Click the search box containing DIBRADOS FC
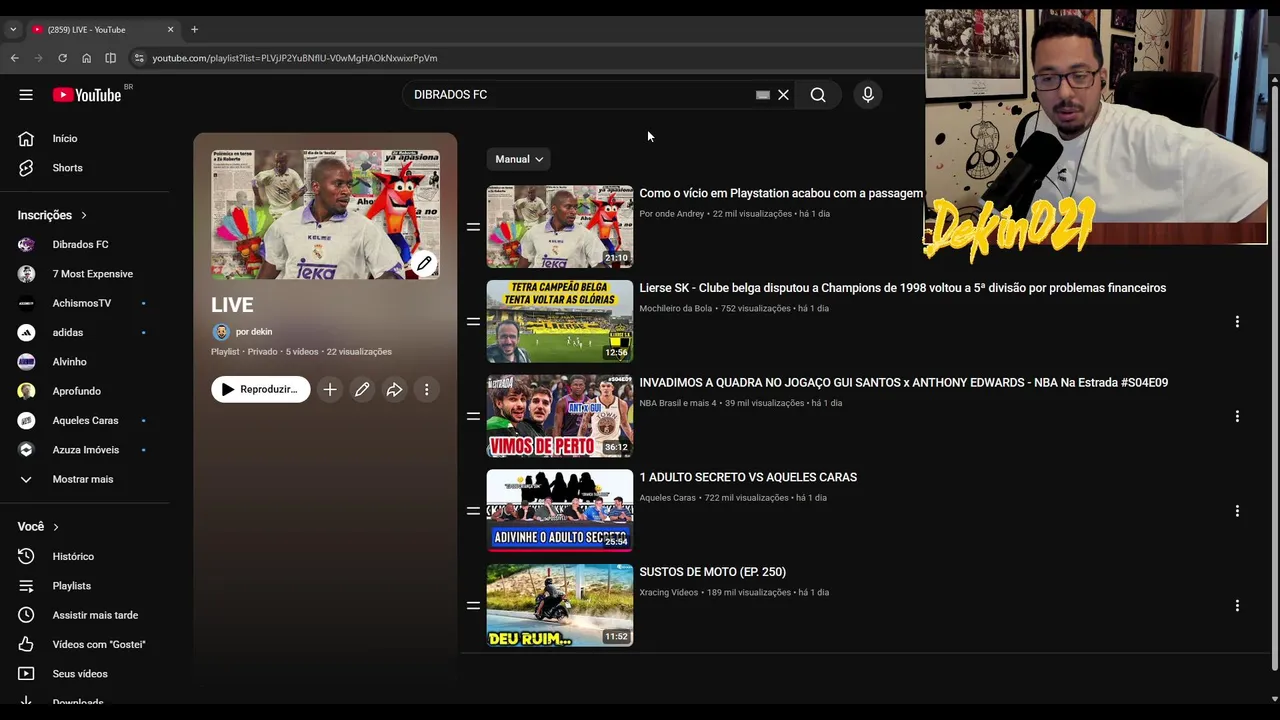Image resolution: width=1280 pixels, height=720 pixels. tap(580, 95)
